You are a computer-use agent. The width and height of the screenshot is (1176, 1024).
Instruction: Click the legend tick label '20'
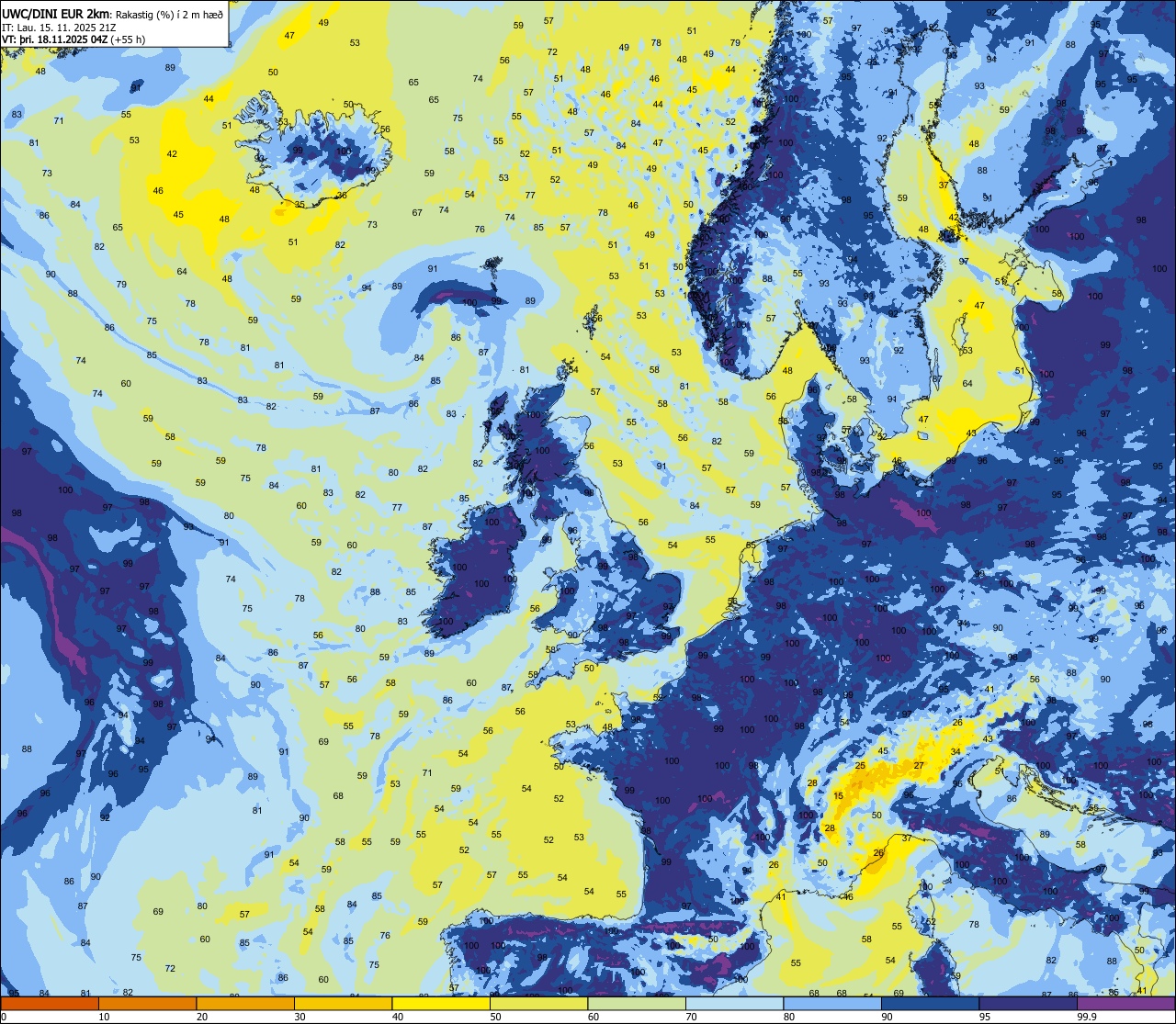pos(202,1017)
